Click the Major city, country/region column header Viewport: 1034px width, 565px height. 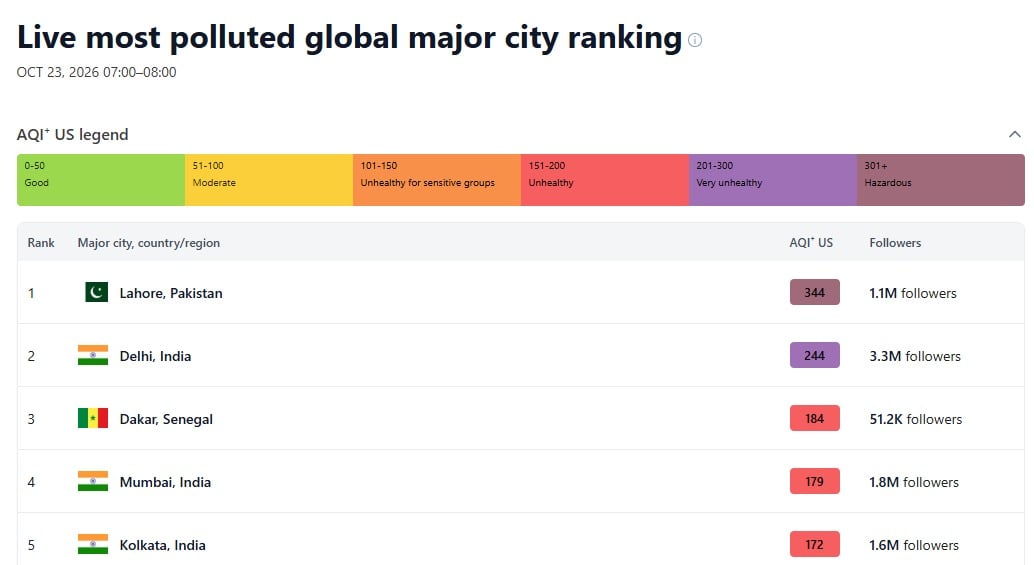(x=148, y=243)
